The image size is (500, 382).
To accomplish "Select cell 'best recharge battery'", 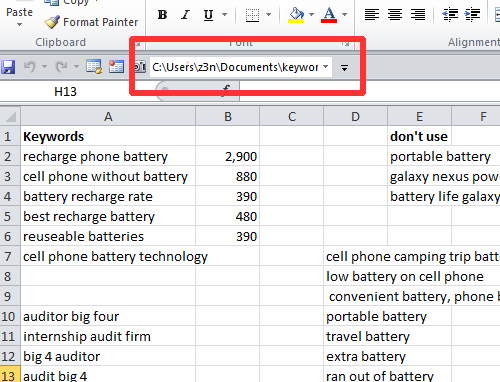I will tap(108, 217).
